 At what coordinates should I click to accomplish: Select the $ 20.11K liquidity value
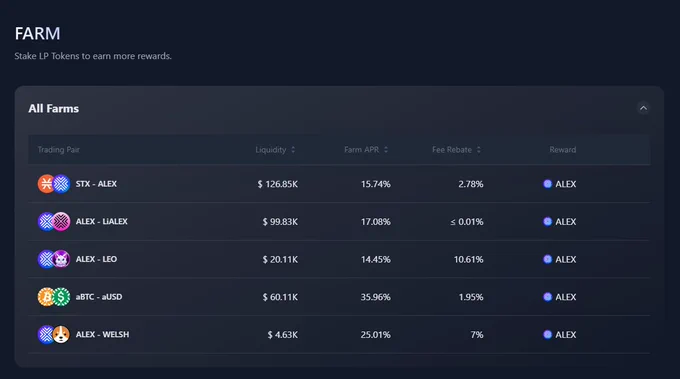coord(280,259)
